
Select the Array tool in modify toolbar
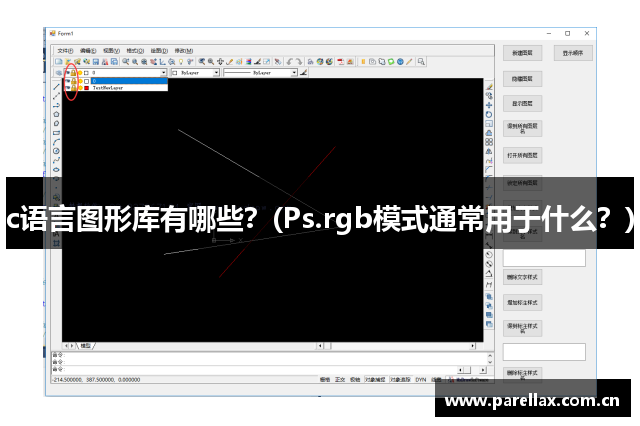coord(489,142)
